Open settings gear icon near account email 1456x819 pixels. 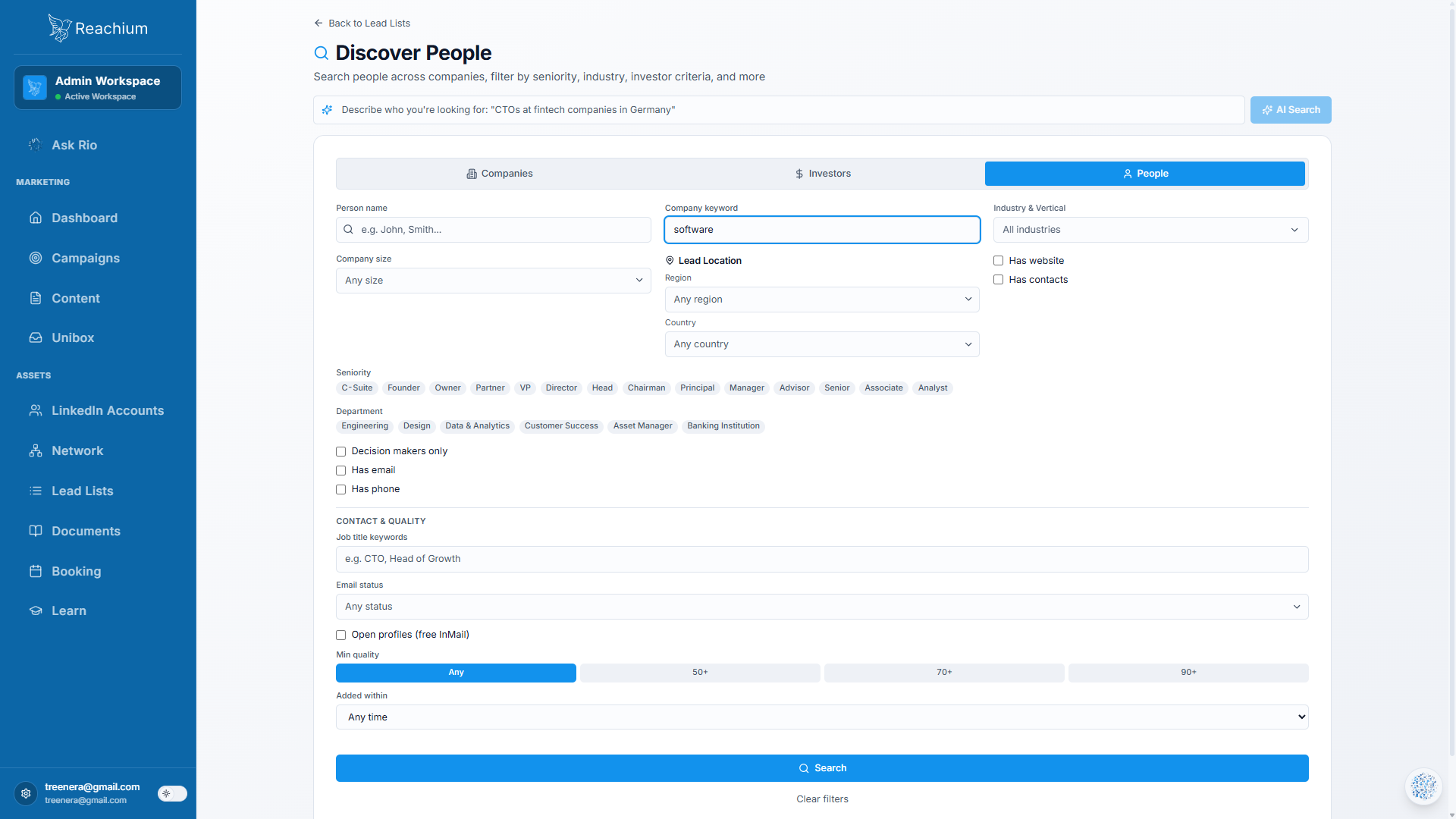26,793
